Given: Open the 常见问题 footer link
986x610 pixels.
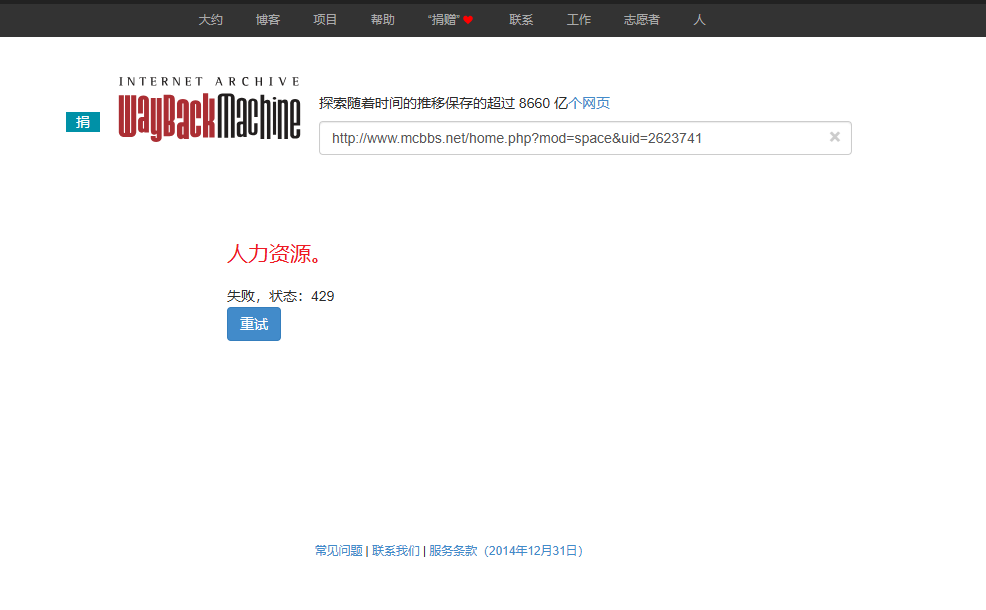Looking at the screenshot, I should click(x=339, y=551).
